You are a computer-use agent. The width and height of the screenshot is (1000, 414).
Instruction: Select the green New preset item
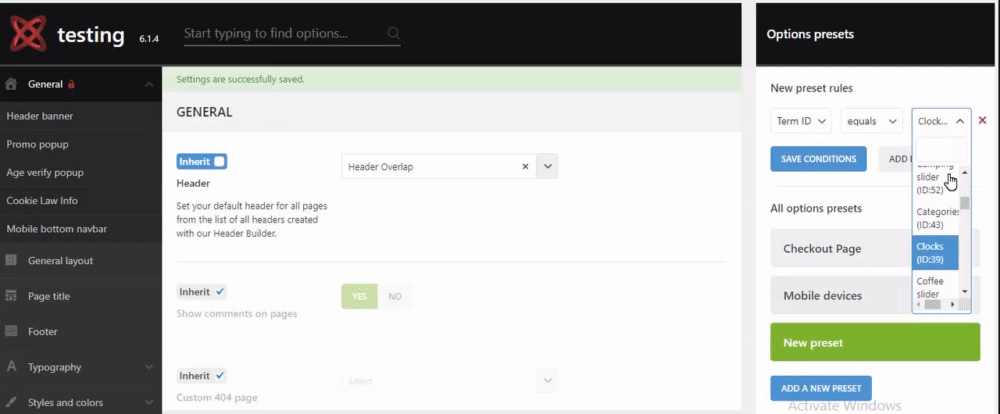(x=875, y=343)
